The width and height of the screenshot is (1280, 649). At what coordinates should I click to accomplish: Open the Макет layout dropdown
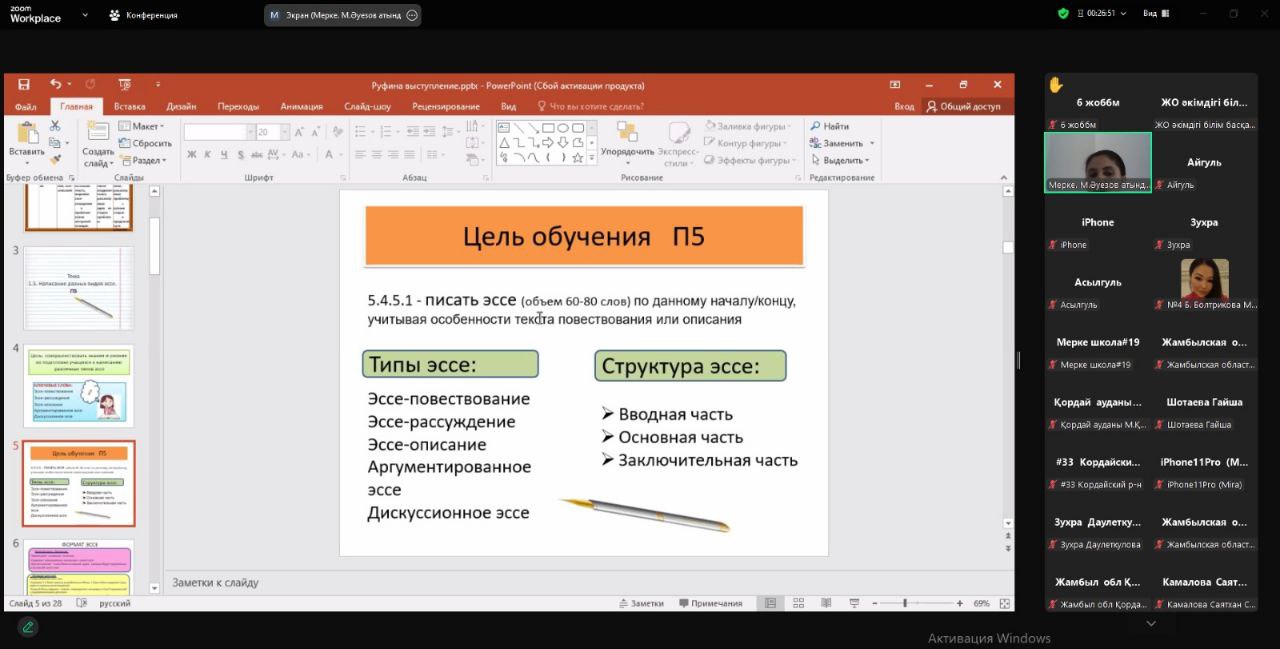(x=142, y=126)
